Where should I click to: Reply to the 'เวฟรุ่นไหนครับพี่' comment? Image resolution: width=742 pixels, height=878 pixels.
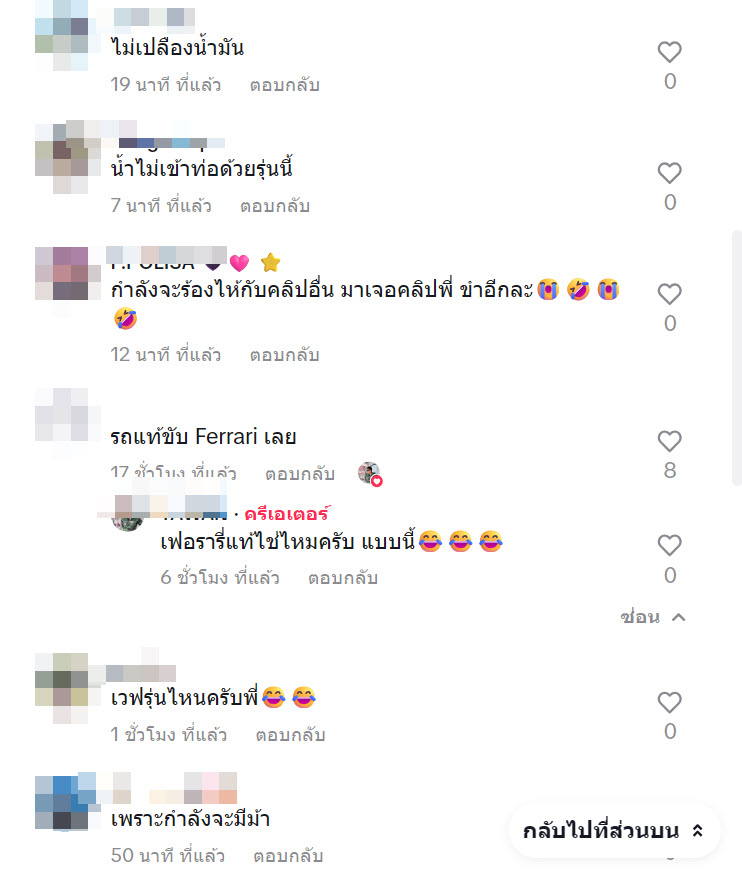coord(290,735)
